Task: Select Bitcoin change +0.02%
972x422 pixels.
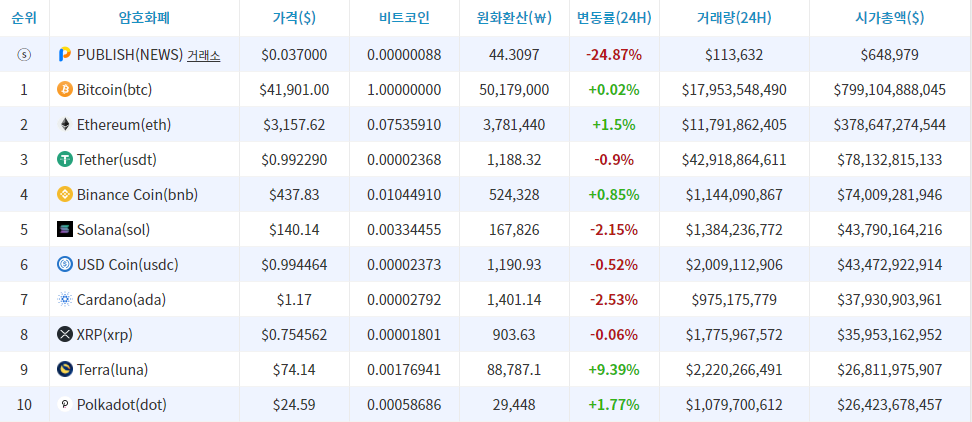Action: (x=614, y=90)
